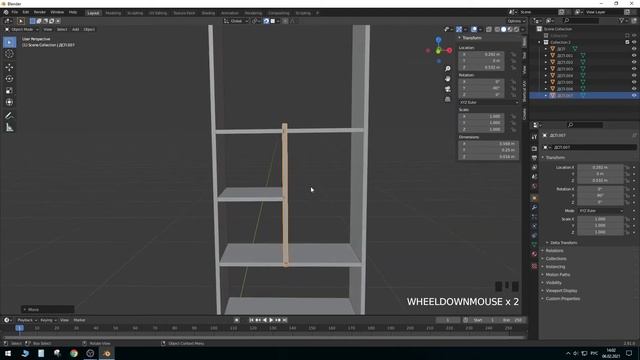
Task: Open the Tool properties tab in Properties editor
Action: point(534,137)
